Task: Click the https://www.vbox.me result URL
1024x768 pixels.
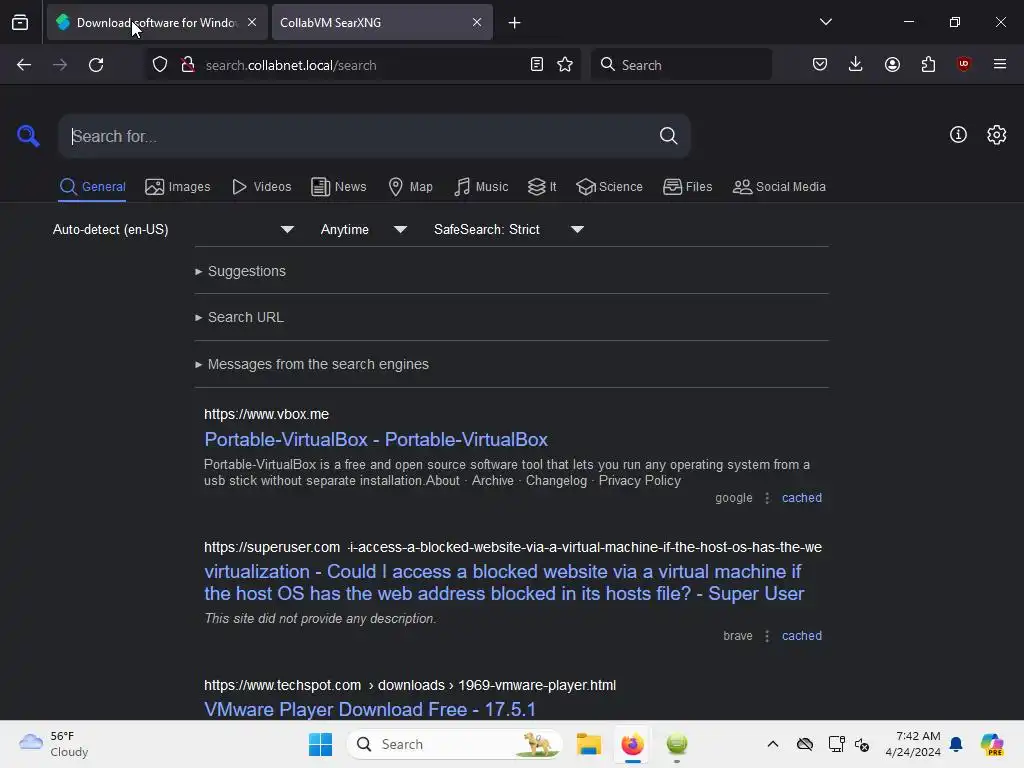Action: point(266,415)
